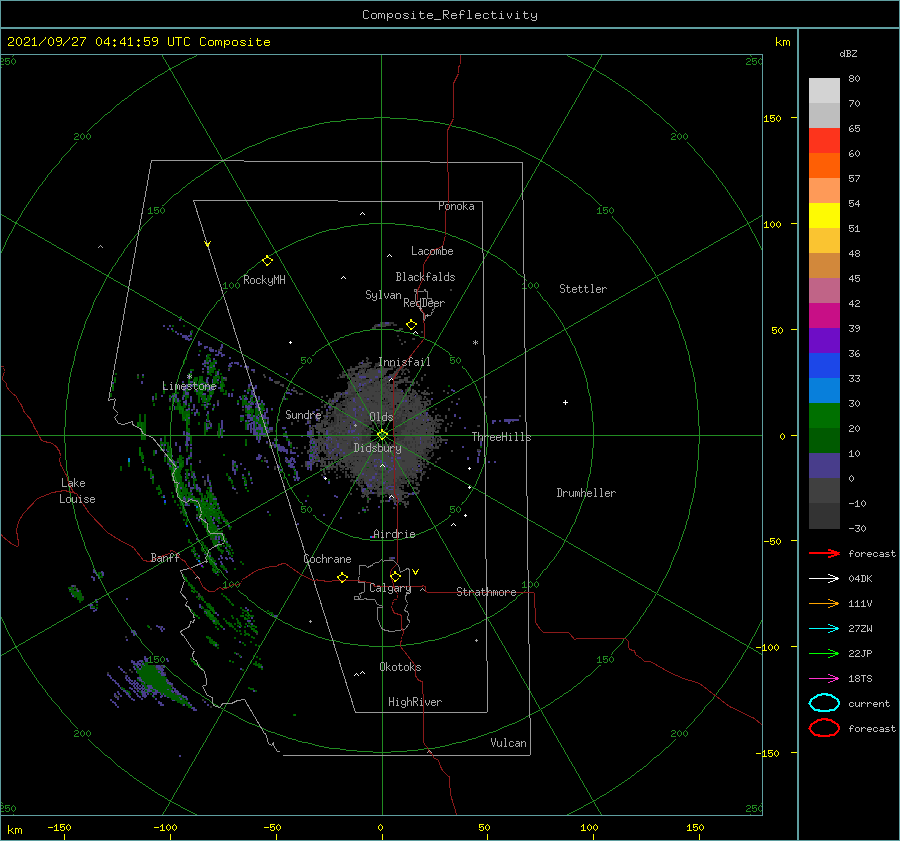Click the Sylvan label on the map
Image resolution: width=900 pixels, height=841 pixels.
[383, 295]
